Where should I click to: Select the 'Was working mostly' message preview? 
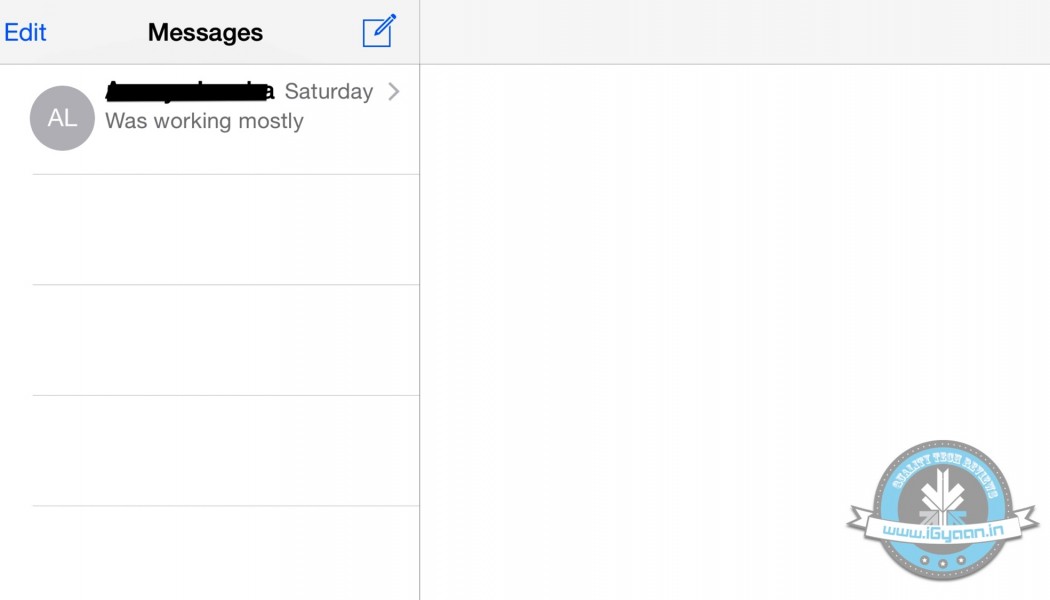[x=204, y=121]
